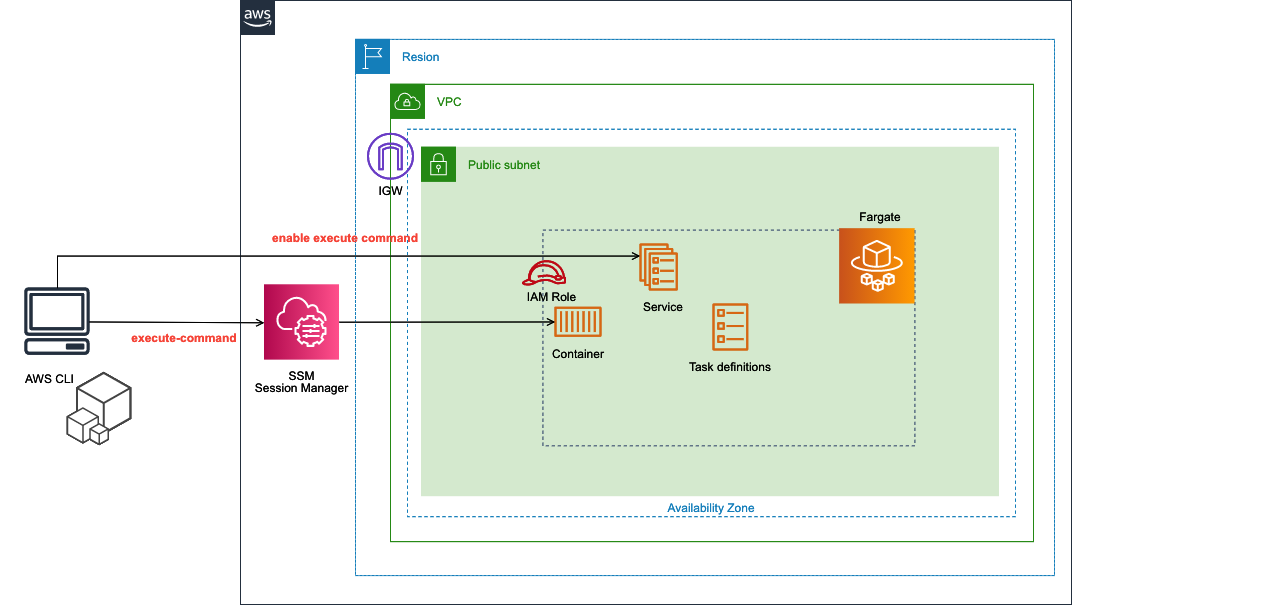Click the 'SSM Session Manager' caption text
Viewport: 1279px width, 605px height.
pos(301,381)
